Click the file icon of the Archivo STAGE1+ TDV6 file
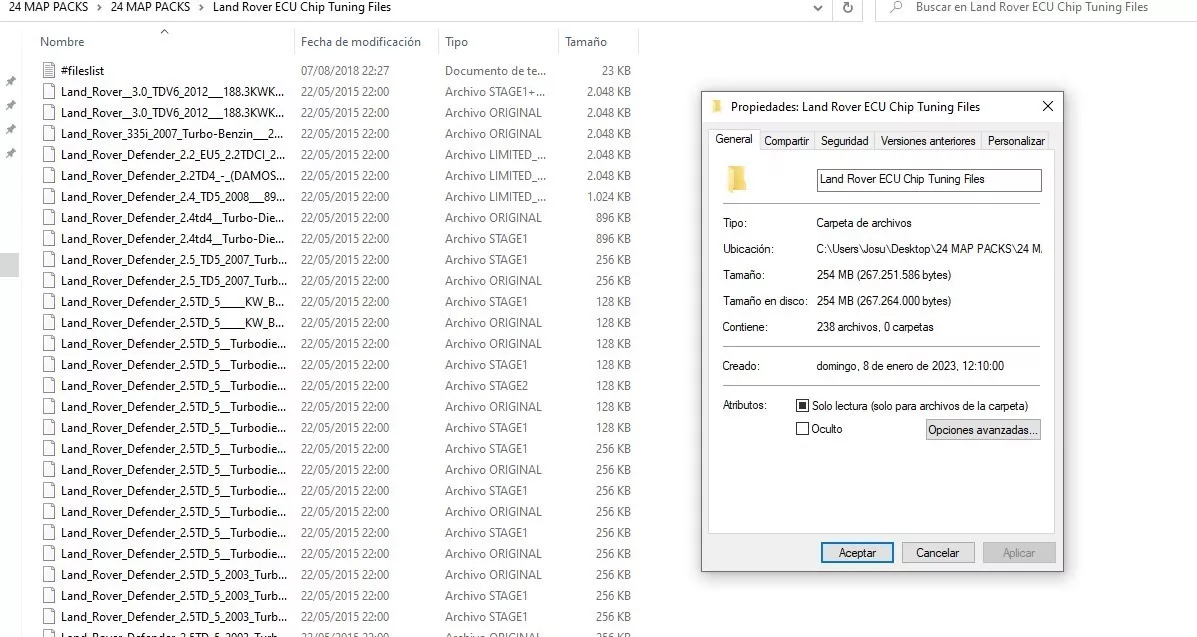 tap(49, 92)
